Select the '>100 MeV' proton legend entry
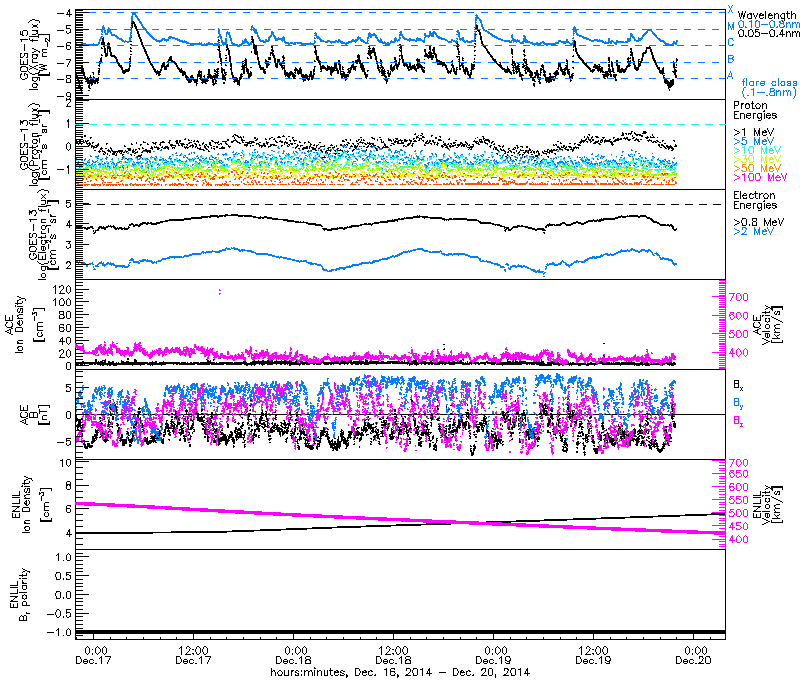This screenshot has height=680, width=800. click(x=760, y=177)
